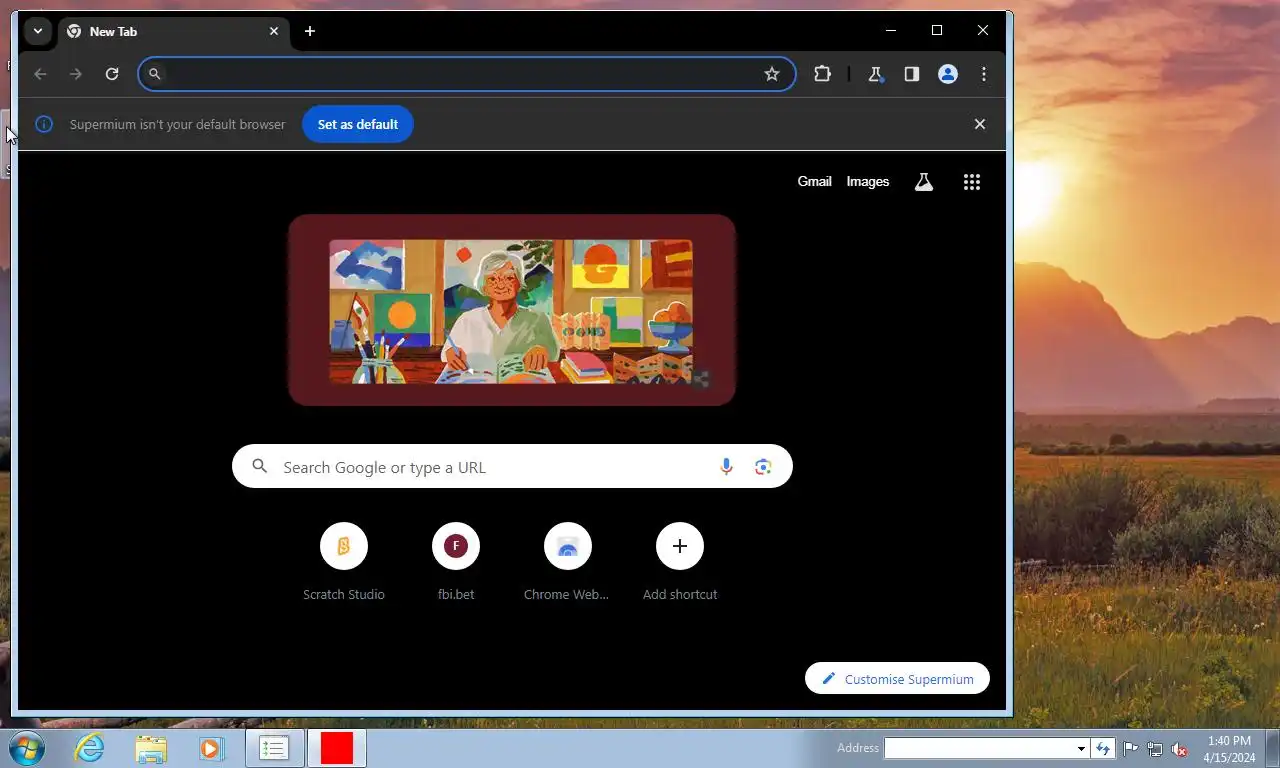Click Customise Supermium button
This screenshot has width=1280, height=768.
(897, 679)
